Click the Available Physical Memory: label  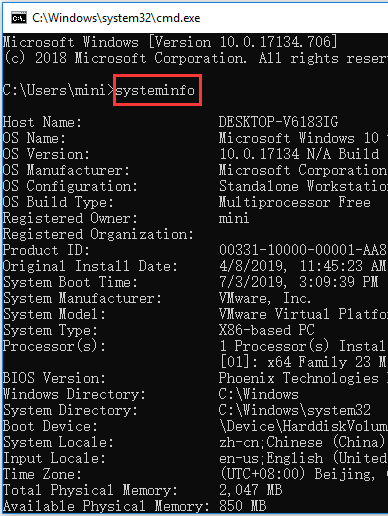106,506
